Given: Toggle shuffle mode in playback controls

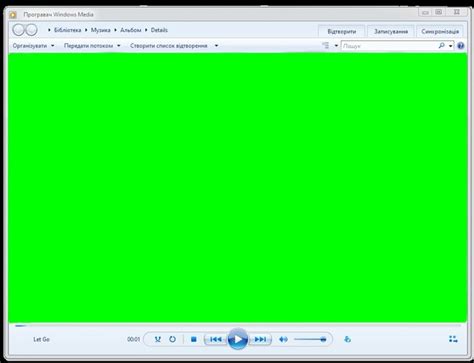Looking at the screenshot, I should point(158,339).
